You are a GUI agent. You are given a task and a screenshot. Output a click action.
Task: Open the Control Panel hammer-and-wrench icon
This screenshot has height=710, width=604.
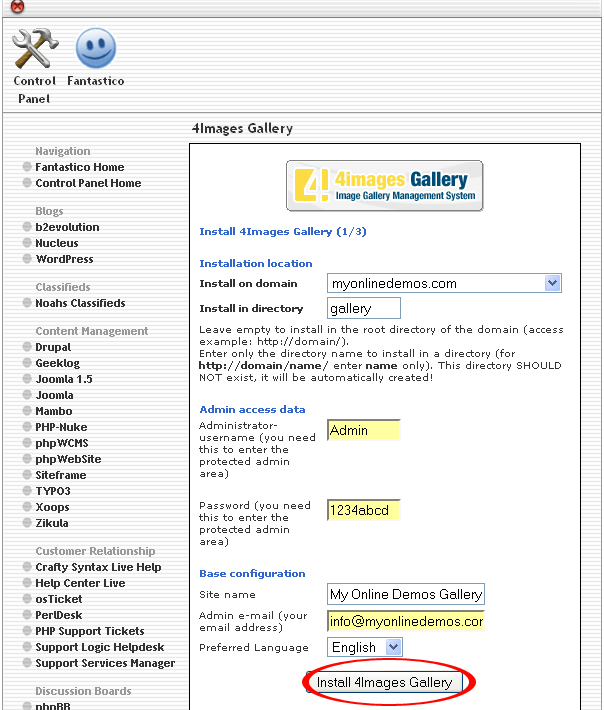(35, 48)
